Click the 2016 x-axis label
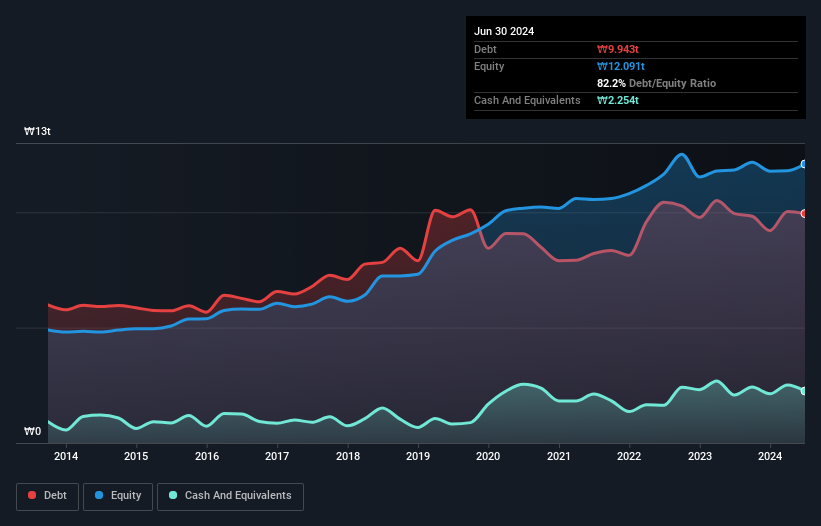The width and height of the screenshot is (821, 526). coord(207,456)
